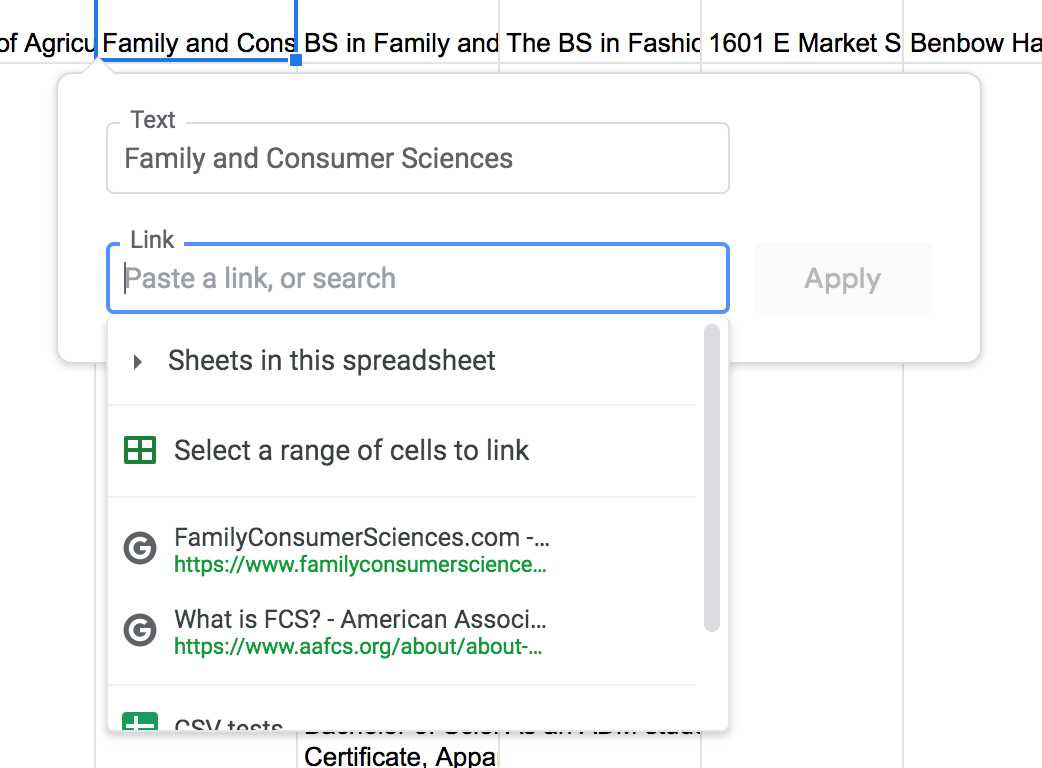This screenshot has width=1042, height=768.
Task: Click the green select-range grid icon
Action: (140, 450)
